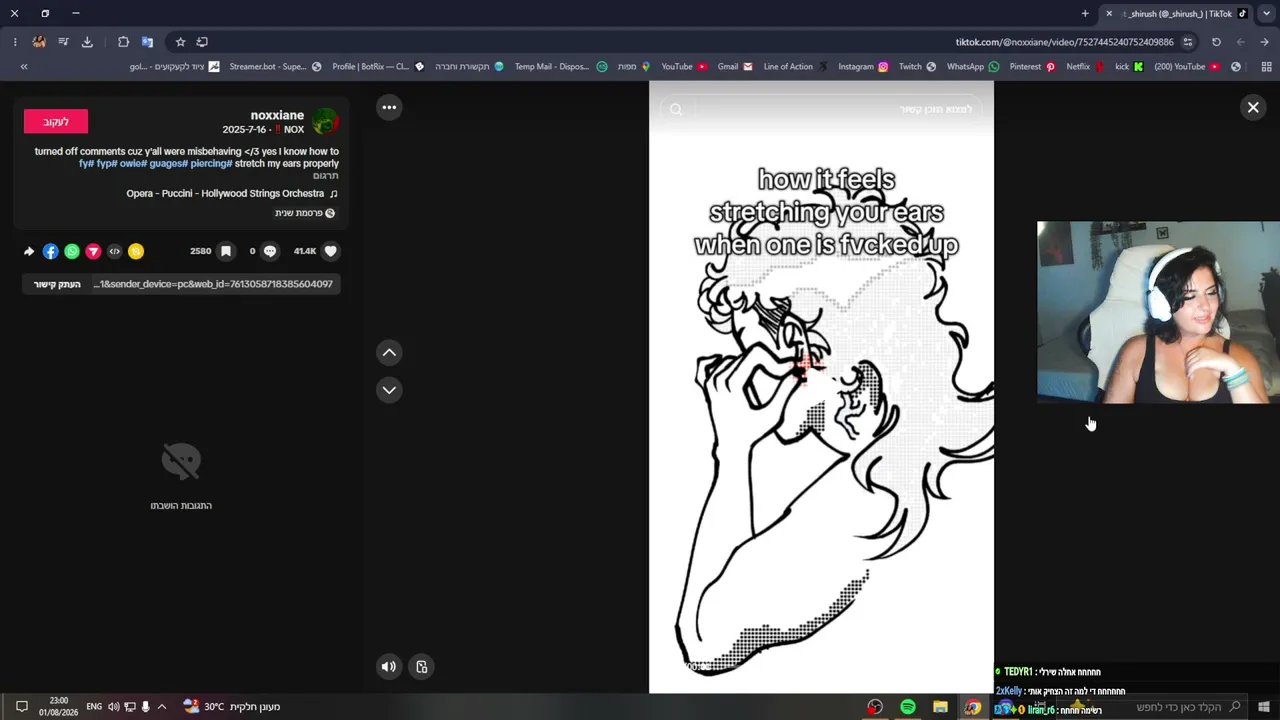The height and width of the screenshot is (720, 1280).
Task: Open a new browser tab
Action: pos(1085,13)
